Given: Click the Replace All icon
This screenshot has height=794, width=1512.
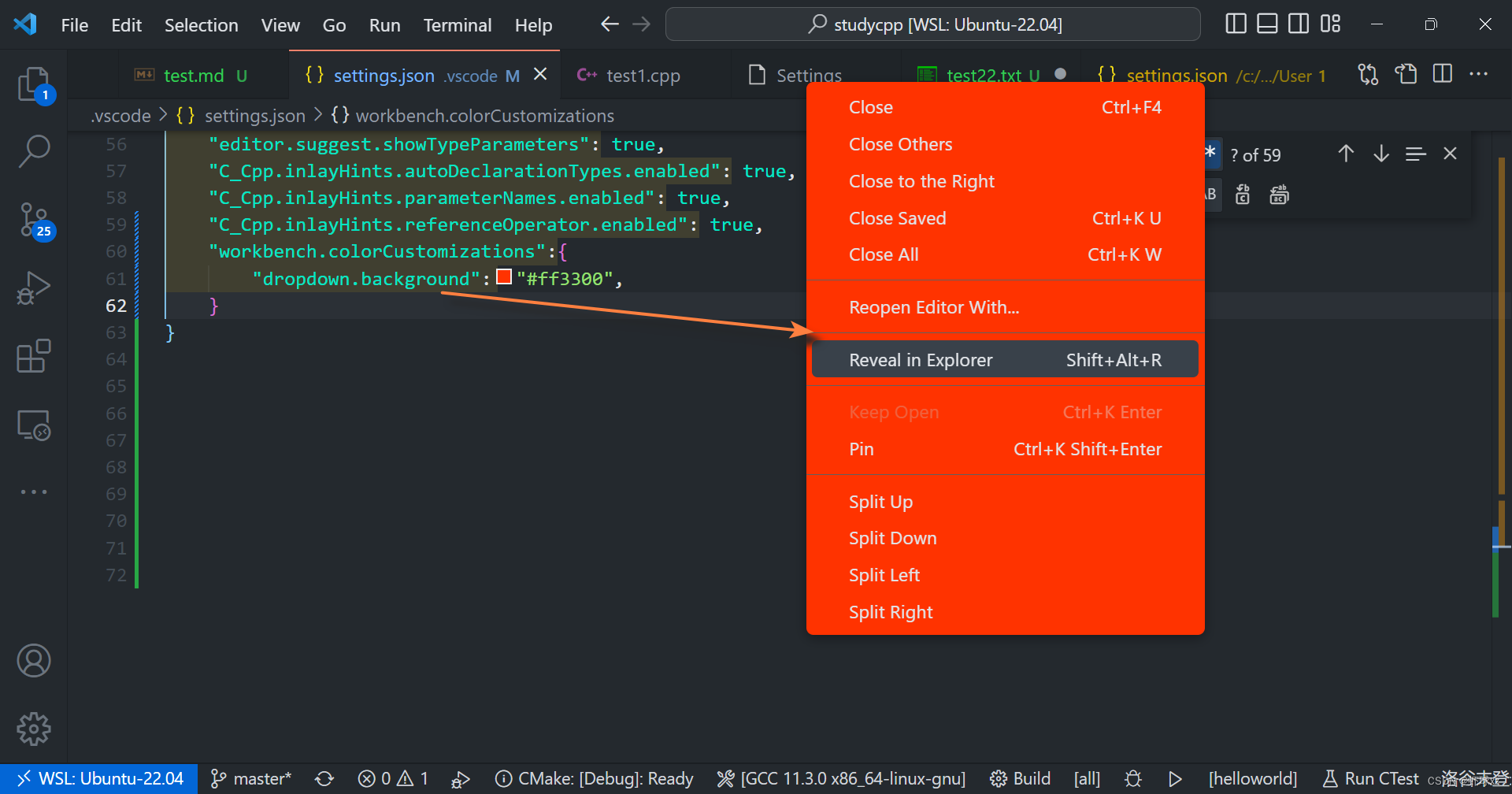Looking at the screenshot, I should point(1279,195).
